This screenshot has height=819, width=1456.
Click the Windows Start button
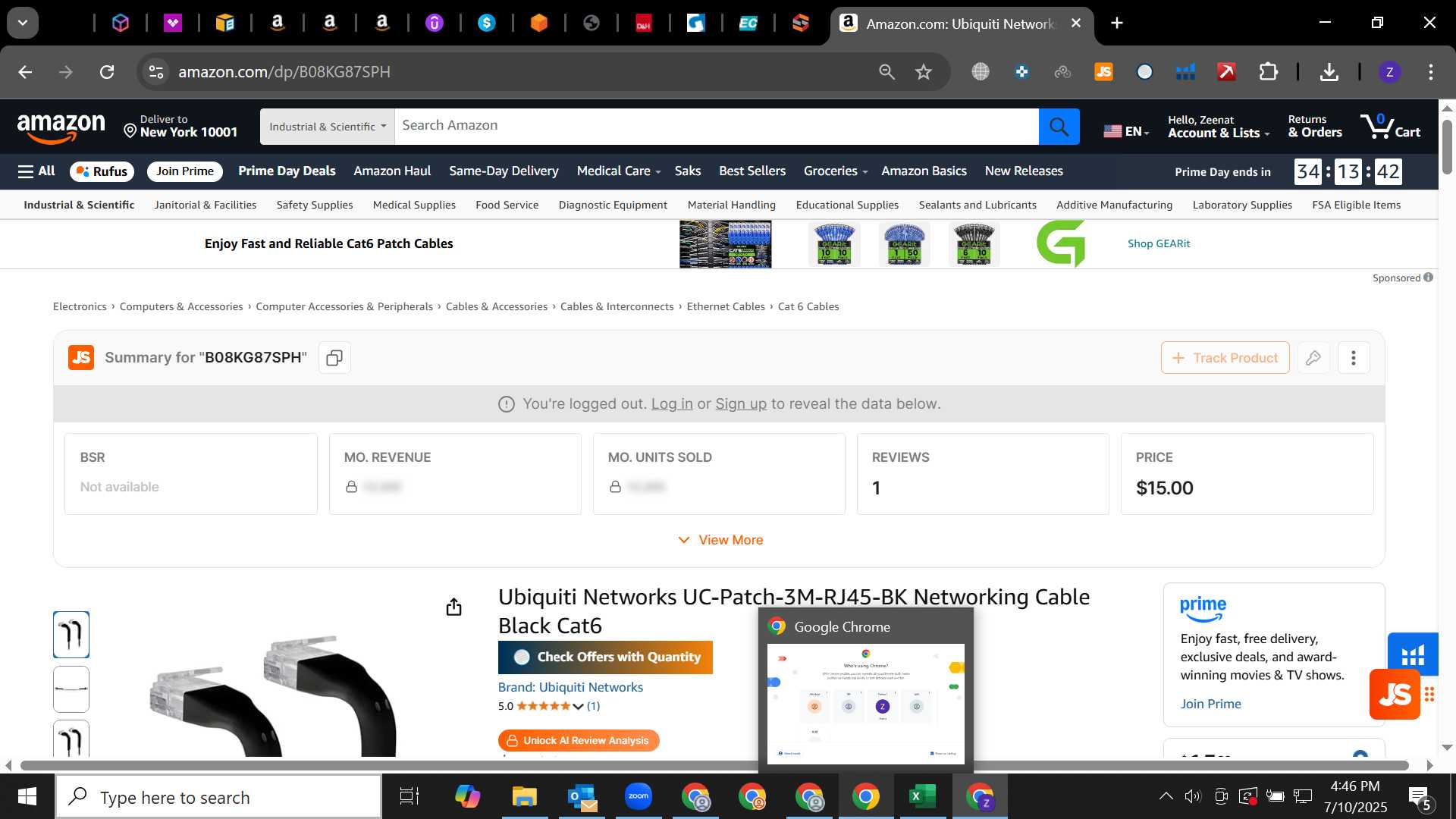(27, 796)
